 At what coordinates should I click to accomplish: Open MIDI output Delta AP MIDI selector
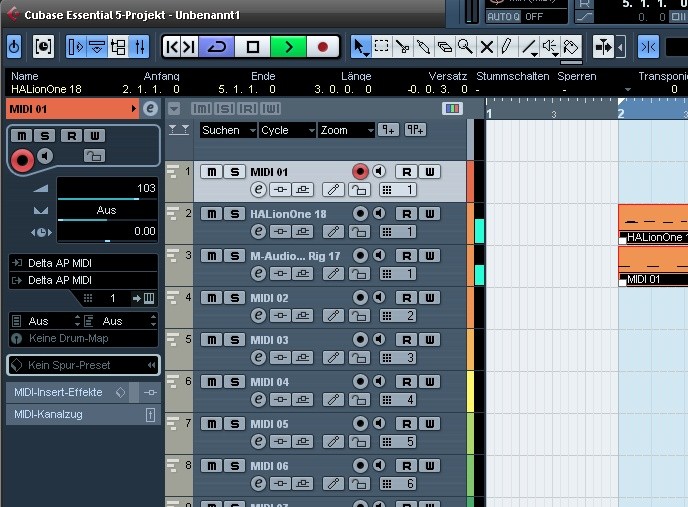tap(83, 280)
